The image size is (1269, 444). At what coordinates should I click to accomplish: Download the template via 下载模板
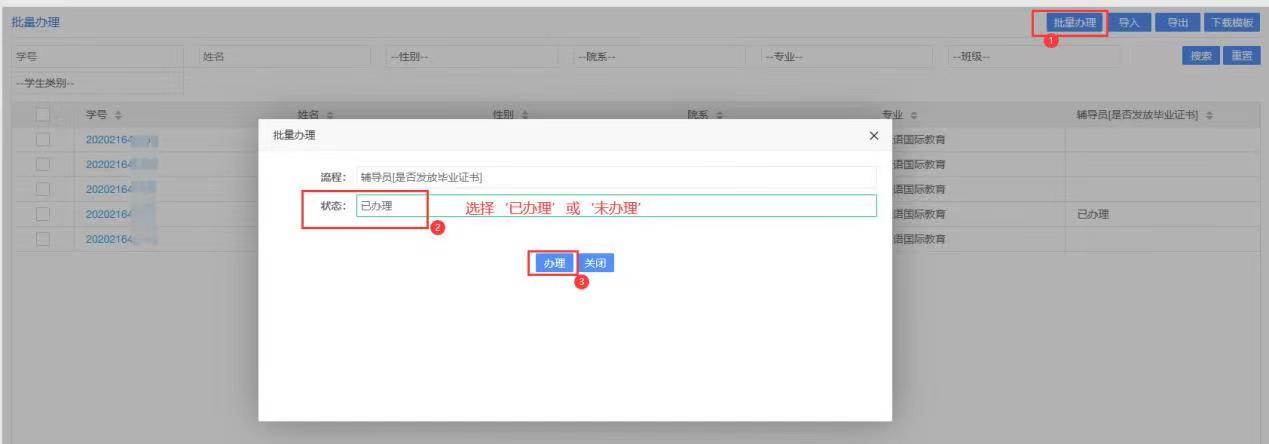point(1232,22)
